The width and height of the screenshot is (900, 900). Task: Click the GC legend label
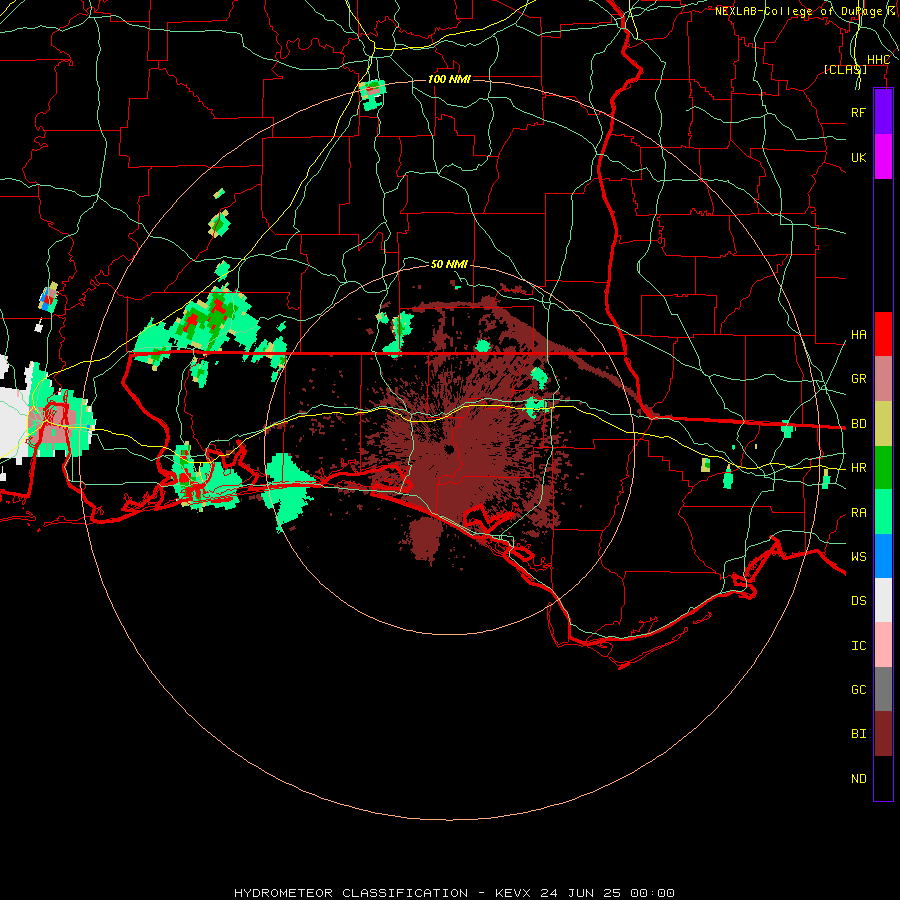(x=858, y=689)
